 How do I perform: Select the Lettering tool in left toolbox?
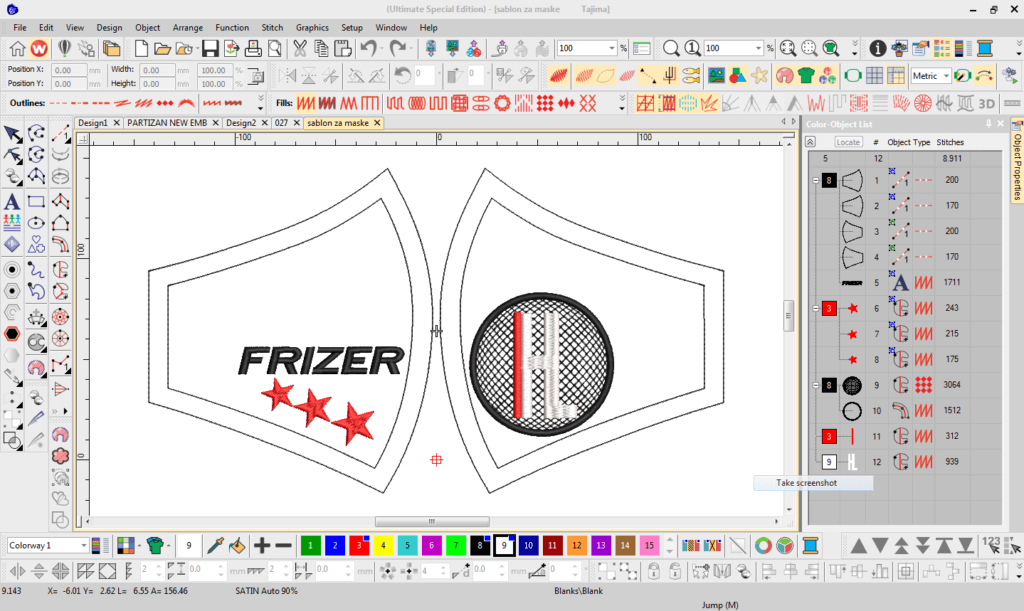coord(12,201)
